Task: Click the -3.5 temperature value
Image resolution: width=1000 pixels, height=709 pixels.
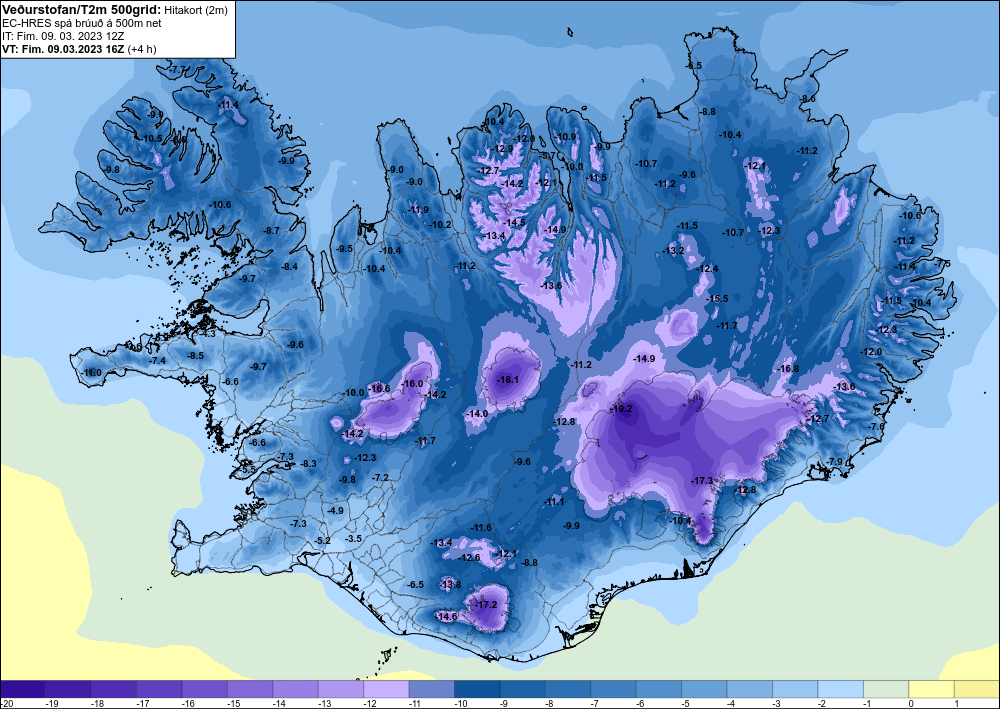Action: point(353,539)
